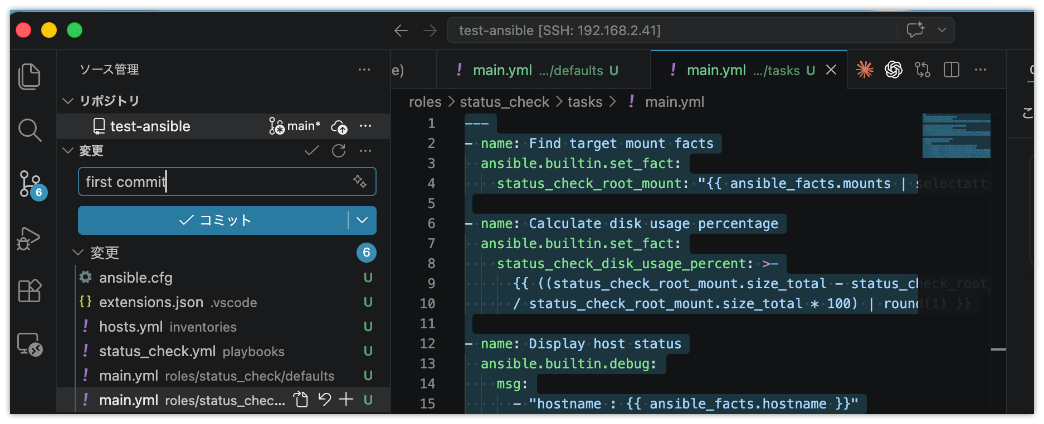The image size is (1044, 424).
Task: Click the green macOS zoom window button
Action: pyautogui.click(x=75, y=30)
